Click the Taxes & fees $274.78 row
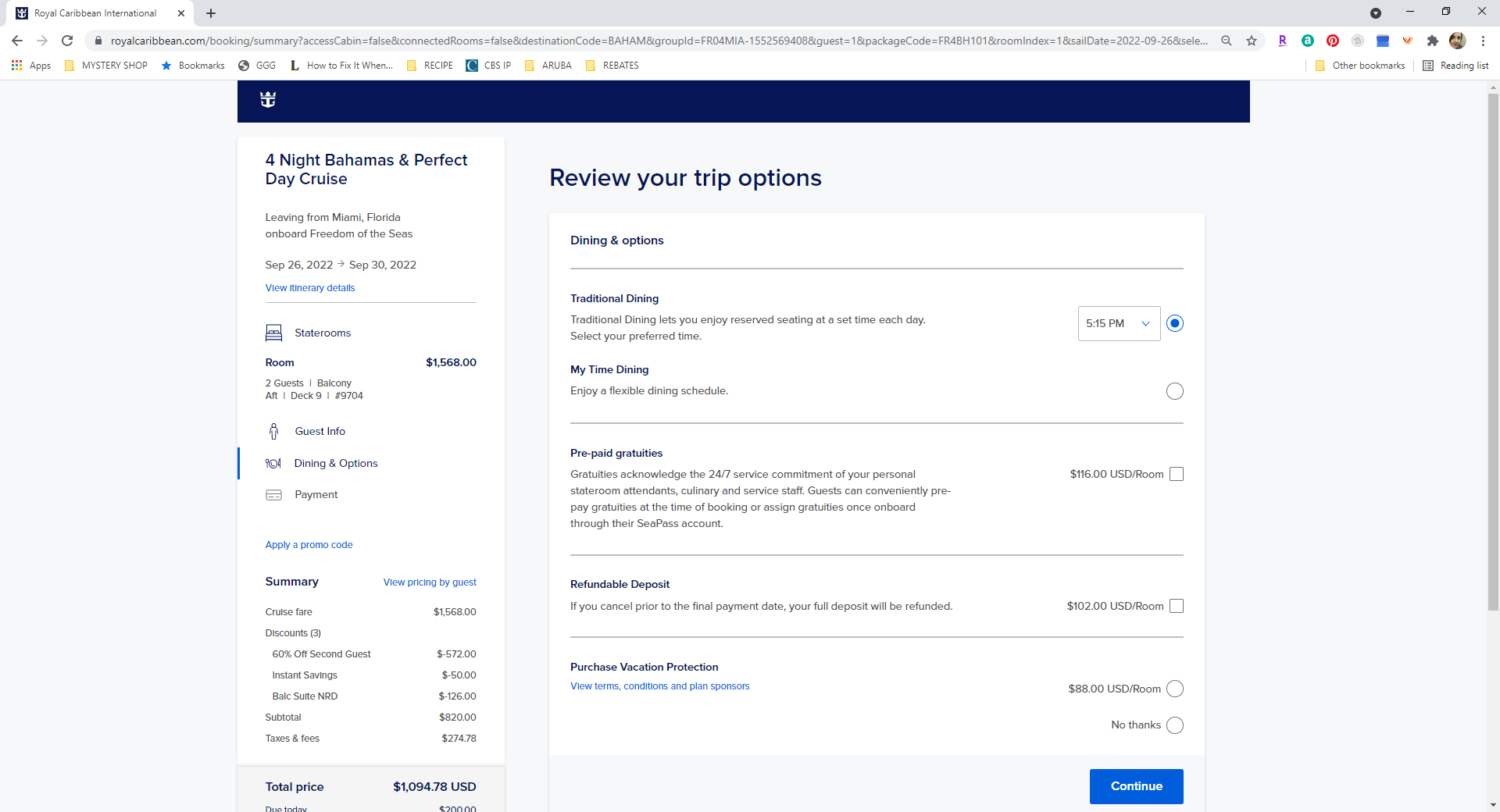The width and height of the screenshot is (1500, 812). 370,739
